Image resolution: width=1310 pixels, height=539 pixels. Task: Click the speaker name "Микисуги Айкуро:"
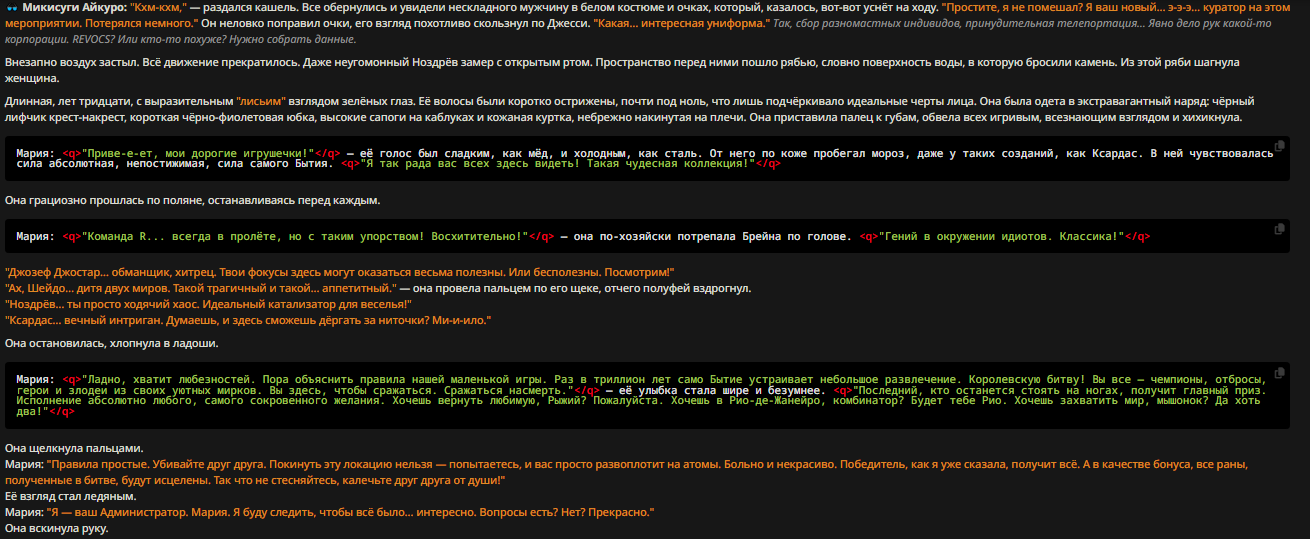click(x=75, y=6)
